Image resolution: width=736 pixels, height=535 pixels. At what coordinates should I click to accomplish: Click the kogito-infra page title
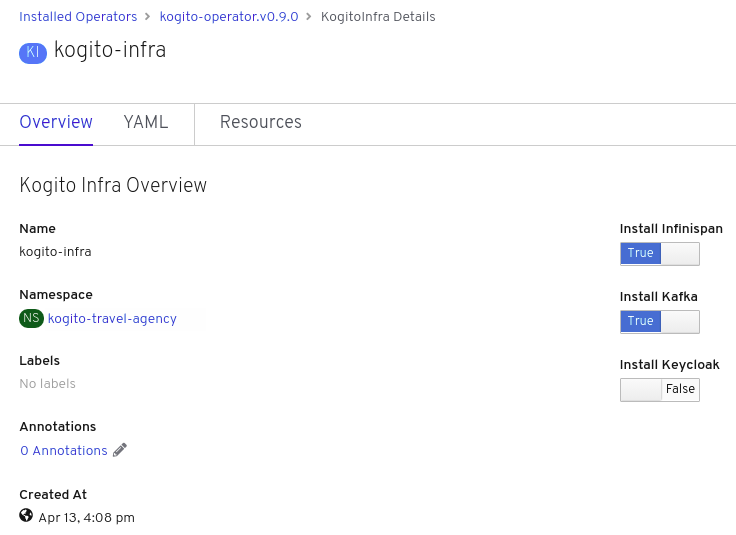(110, 51)
